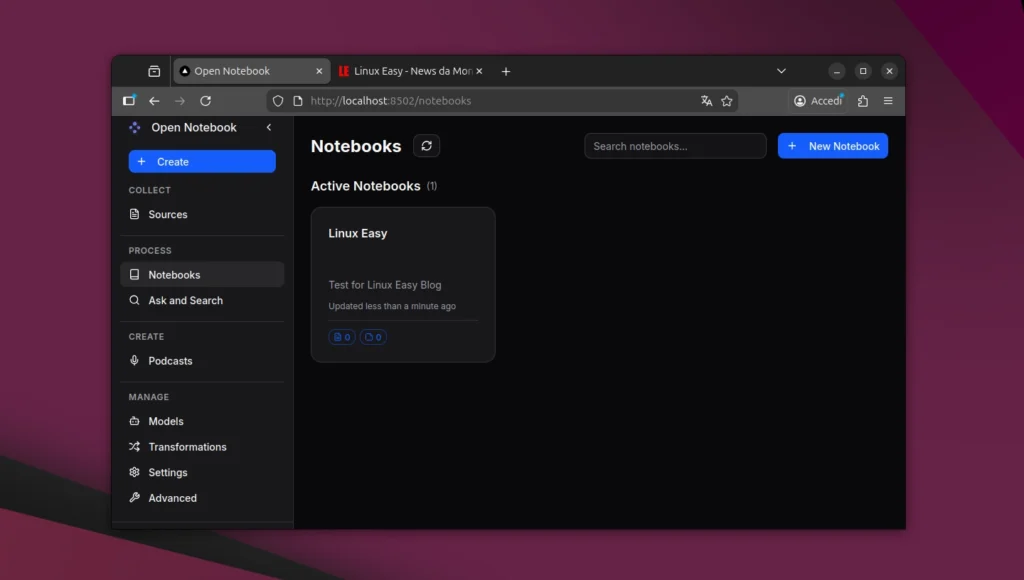This screenshot has width=1024, height=580.
Task: Open the tracking protection shield icon
Action: pyautogui.click(x=277, y=101)
